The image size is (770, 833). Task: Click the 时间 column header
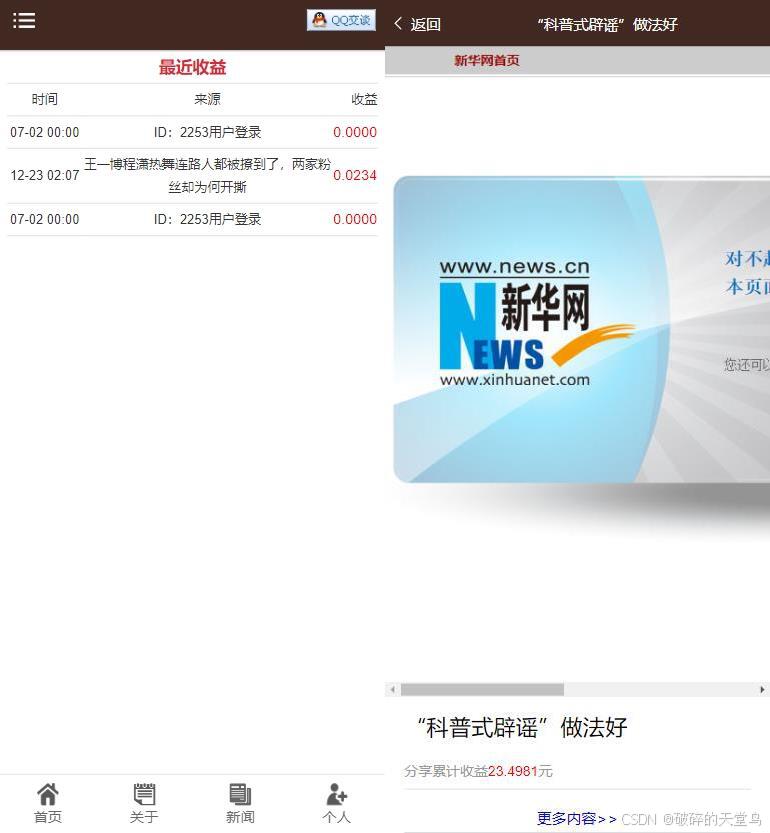[45, 99]
